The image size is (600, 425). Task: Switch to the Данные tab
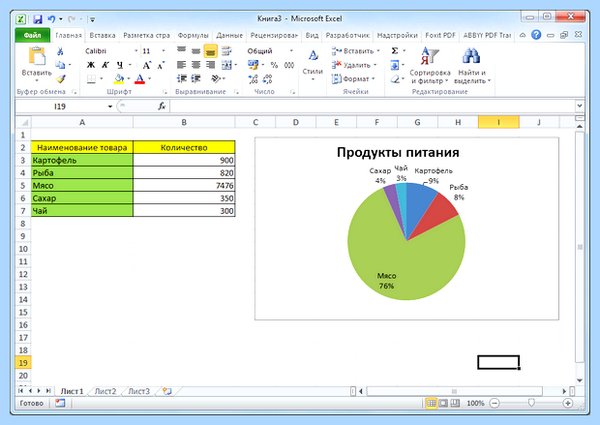(229, 35)
